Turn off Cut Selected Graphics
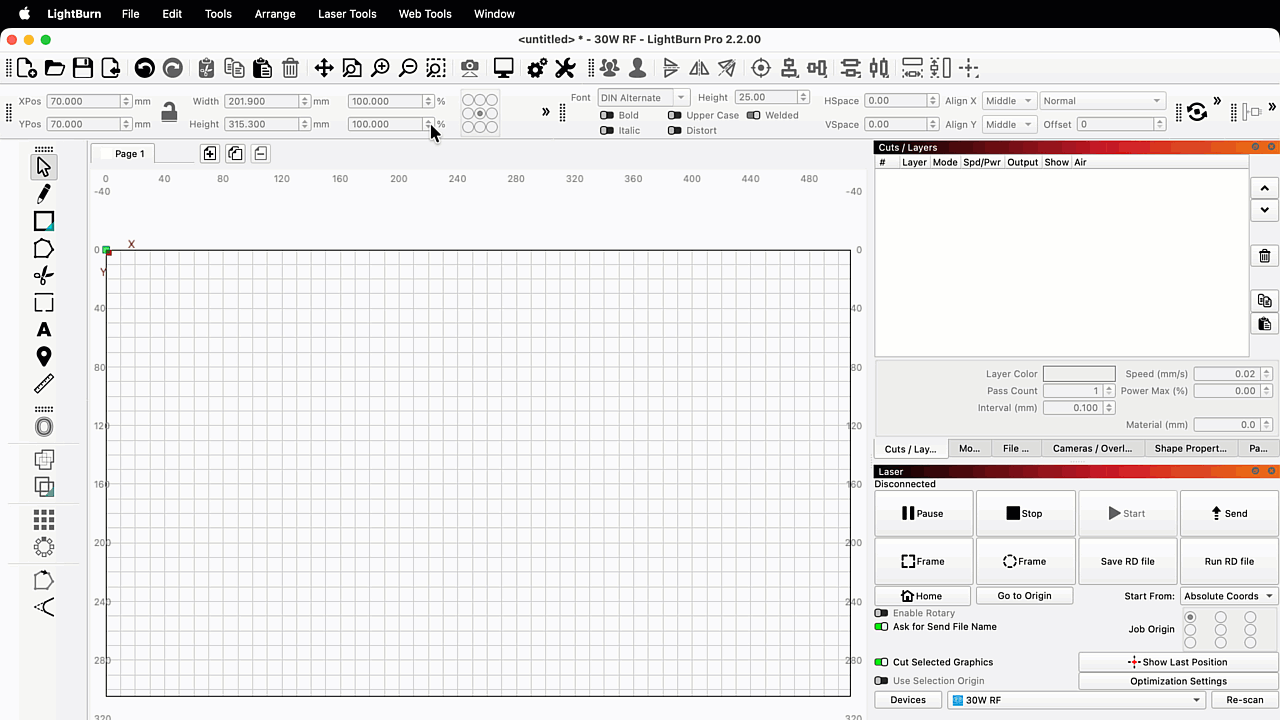This screenshot has height=720, width=1280. click(x=881, y=662)
